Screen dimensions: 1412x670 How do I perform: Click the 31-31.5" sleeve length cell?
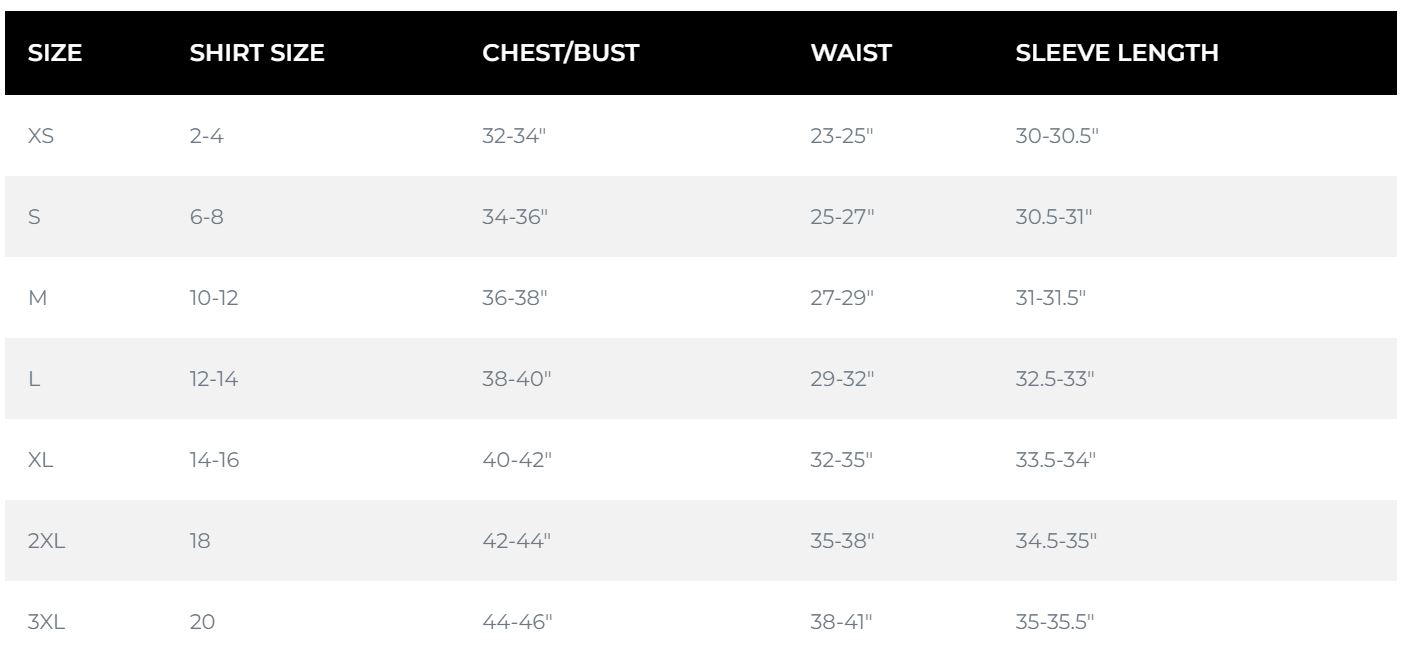click(1052, 299)
